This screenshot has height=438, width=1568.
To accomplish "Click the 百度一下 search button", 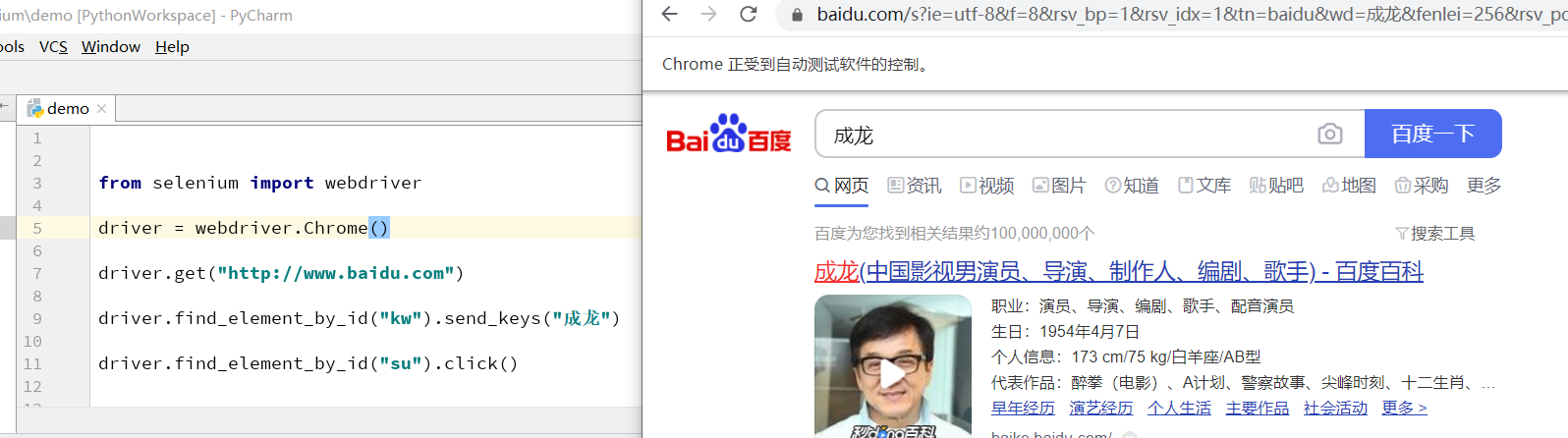I will pyautogui.click(x=1432, y=134).
